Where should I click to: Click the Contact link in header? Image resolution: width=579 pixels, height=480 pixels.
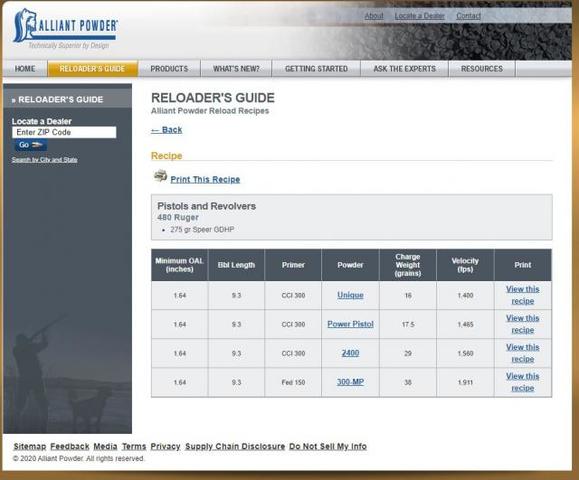point(469,16)
